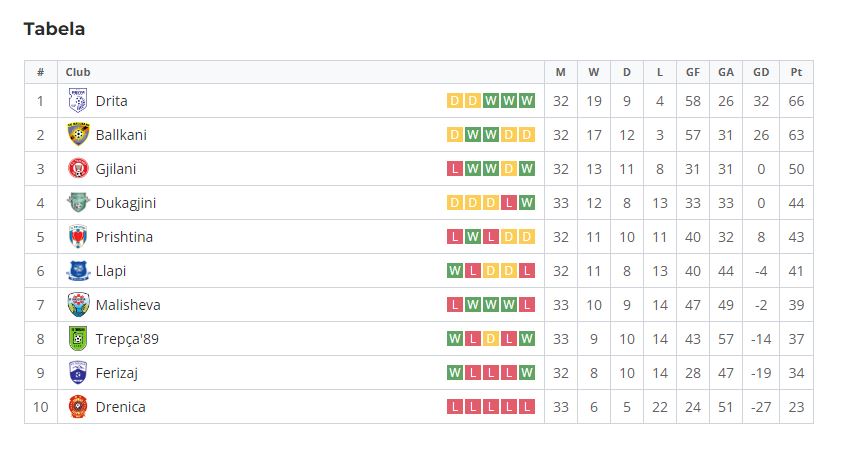Click the Trepça'89 green crest
The height and width of the screenshot is (462, 855).
click(78, 339)
